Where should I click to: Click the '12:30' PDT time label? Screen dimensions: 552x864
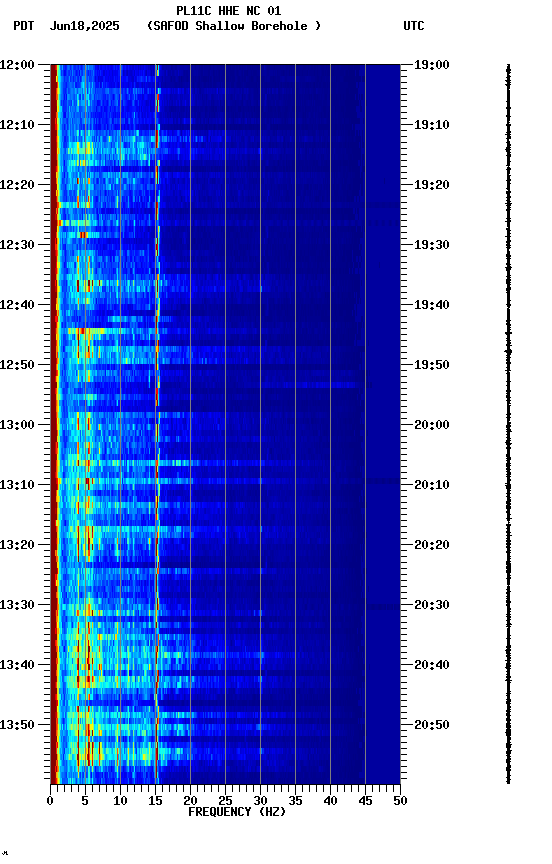[17, 245]
